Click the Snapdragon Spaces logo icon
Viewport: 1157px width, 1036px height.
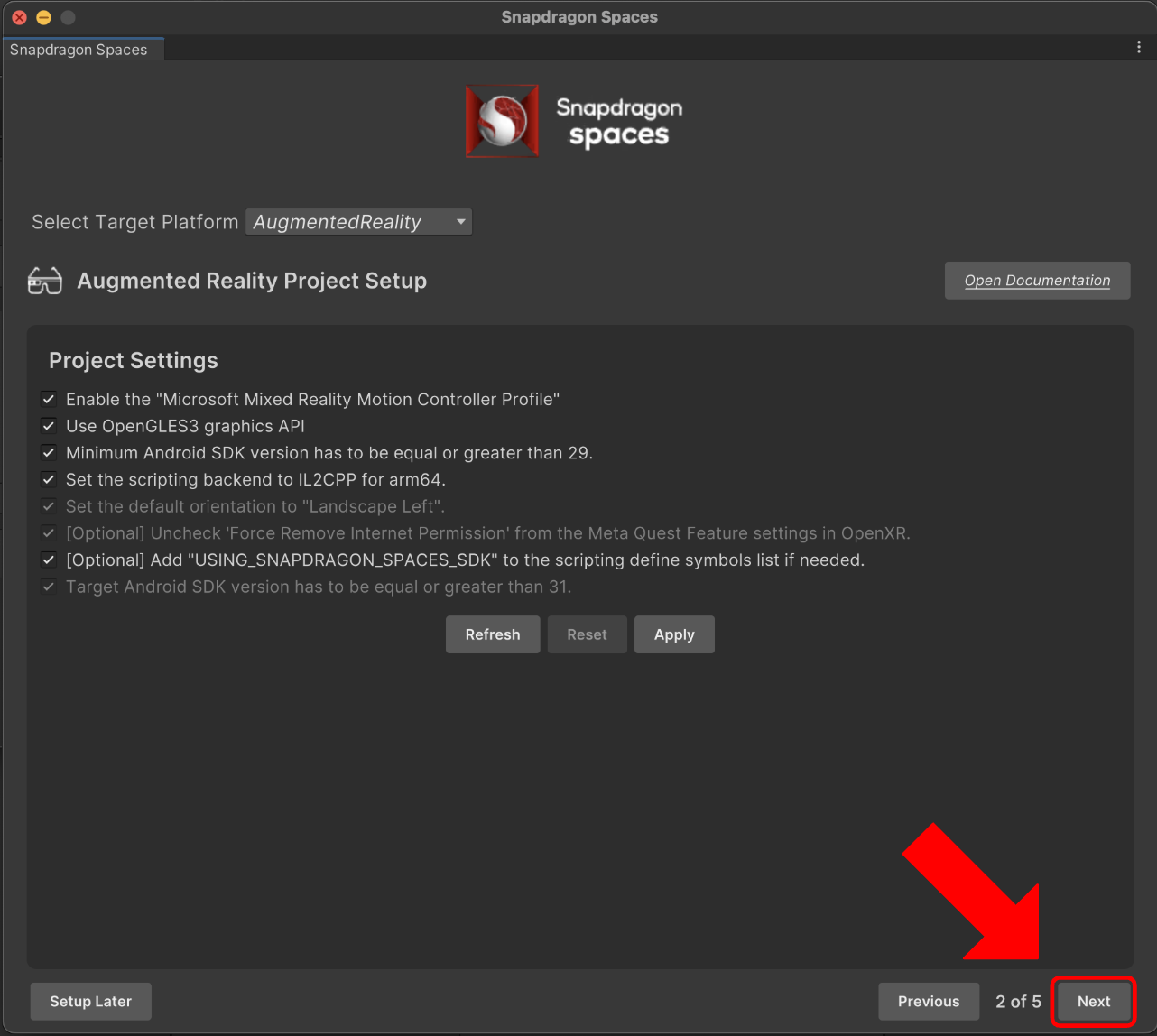click(x=502, y=121)
